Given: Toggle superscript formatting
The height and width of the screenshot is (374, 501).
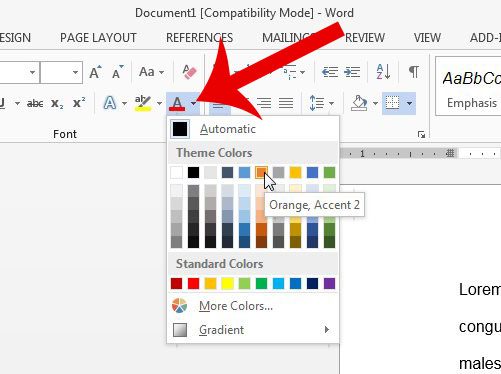Looking at the screenshot, I should pos(79,103).
